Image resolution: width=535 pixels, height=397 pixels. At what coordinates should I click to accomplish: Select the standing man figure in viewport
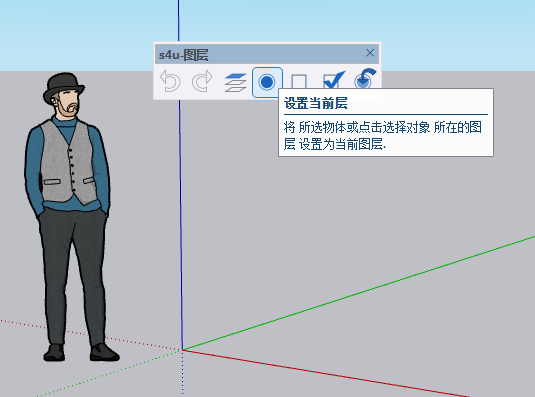pos(72,217)
